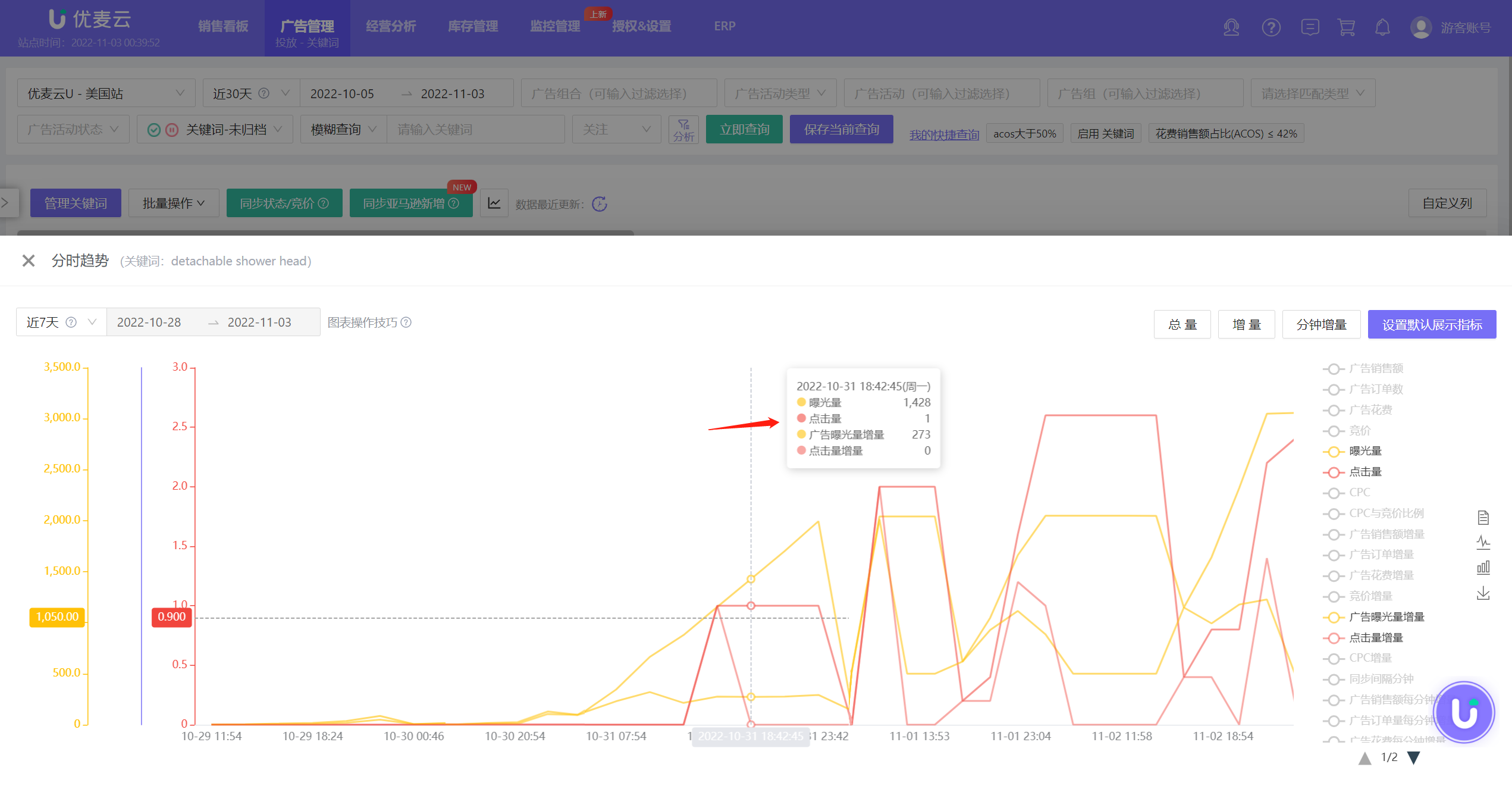Open the 我的快捷查询 link
Screen dimensions: 1512x811
tap(944, 134)
